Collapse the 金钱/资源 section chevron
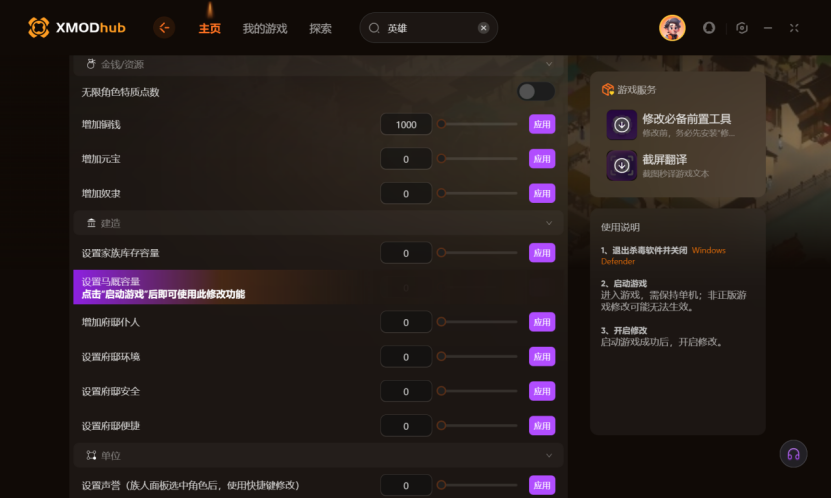The width and height of the screenshot is (831, 498). pyautogui.click(x=549, y=64)
